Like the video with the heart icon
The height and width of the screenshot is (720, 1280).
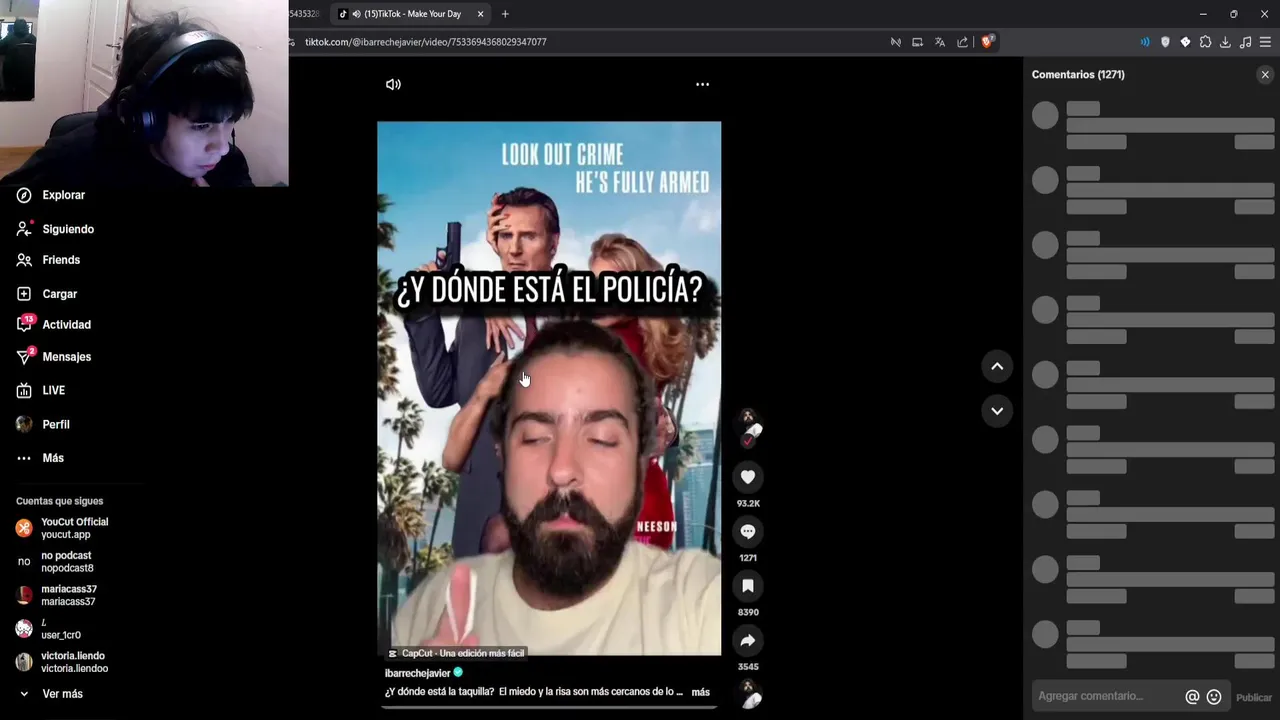748,477
